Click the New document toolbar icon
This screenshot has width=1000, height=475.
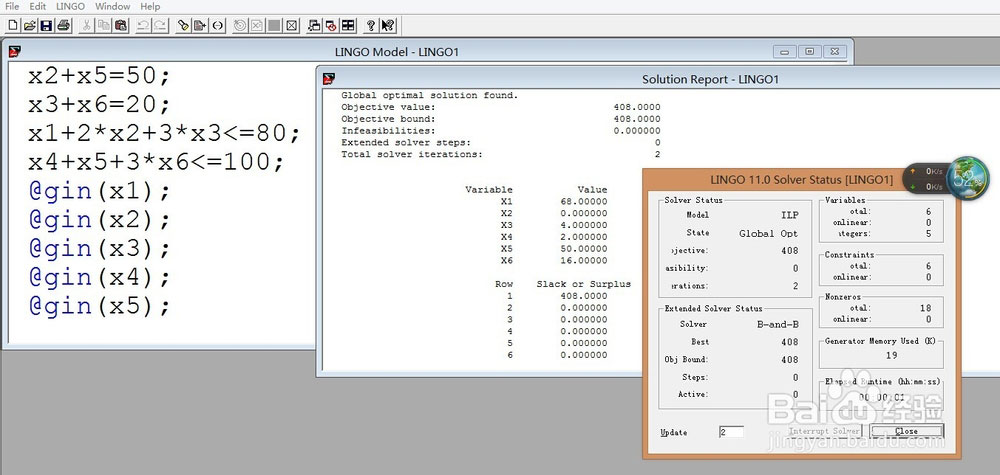13,26
